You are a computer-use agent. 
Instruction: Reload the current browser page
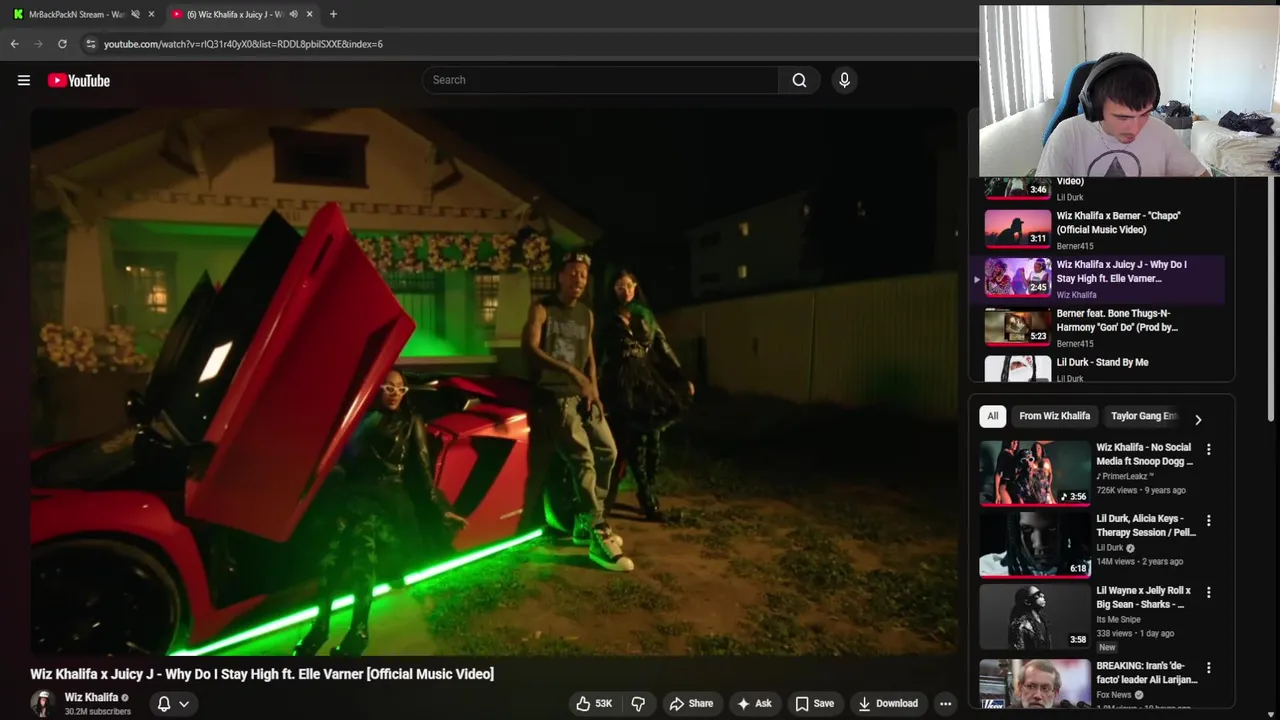[62, 44]
